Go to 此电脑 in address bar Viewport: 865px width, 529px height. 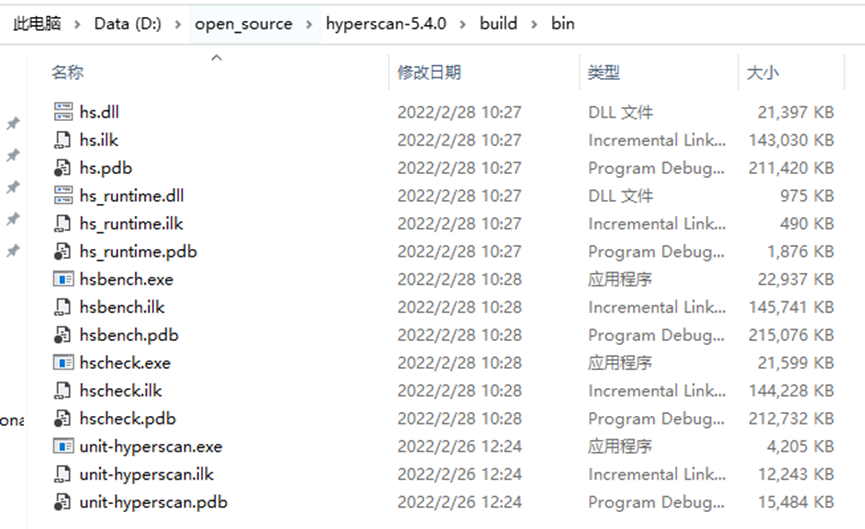pos(37,23)
